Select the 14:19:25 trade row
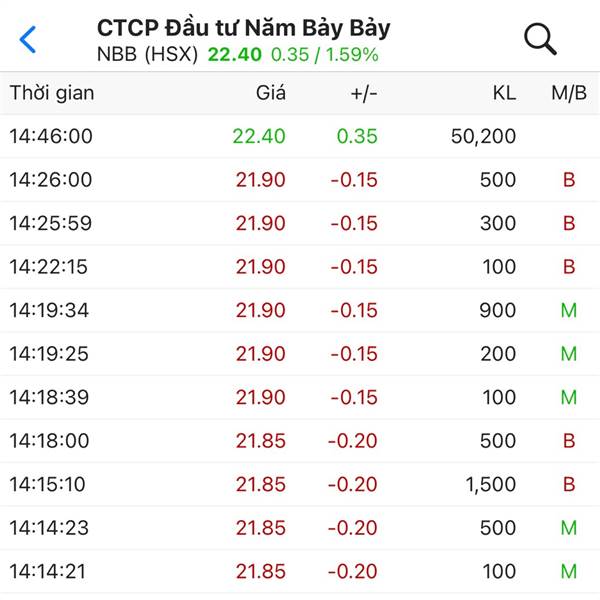The image size is (600, 600). (x=300, y=354)
